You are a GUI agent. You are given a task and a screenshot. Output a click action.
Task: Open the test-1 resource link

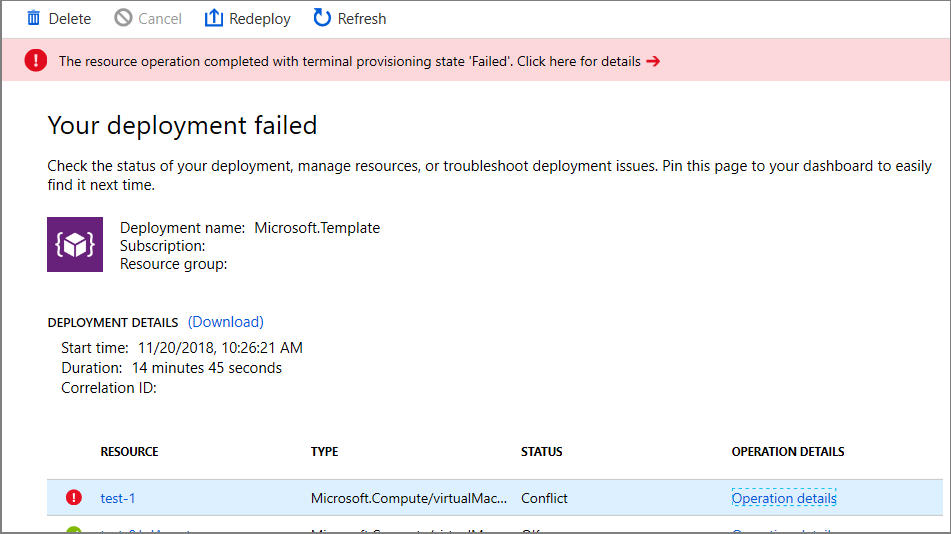click(118, 498)
